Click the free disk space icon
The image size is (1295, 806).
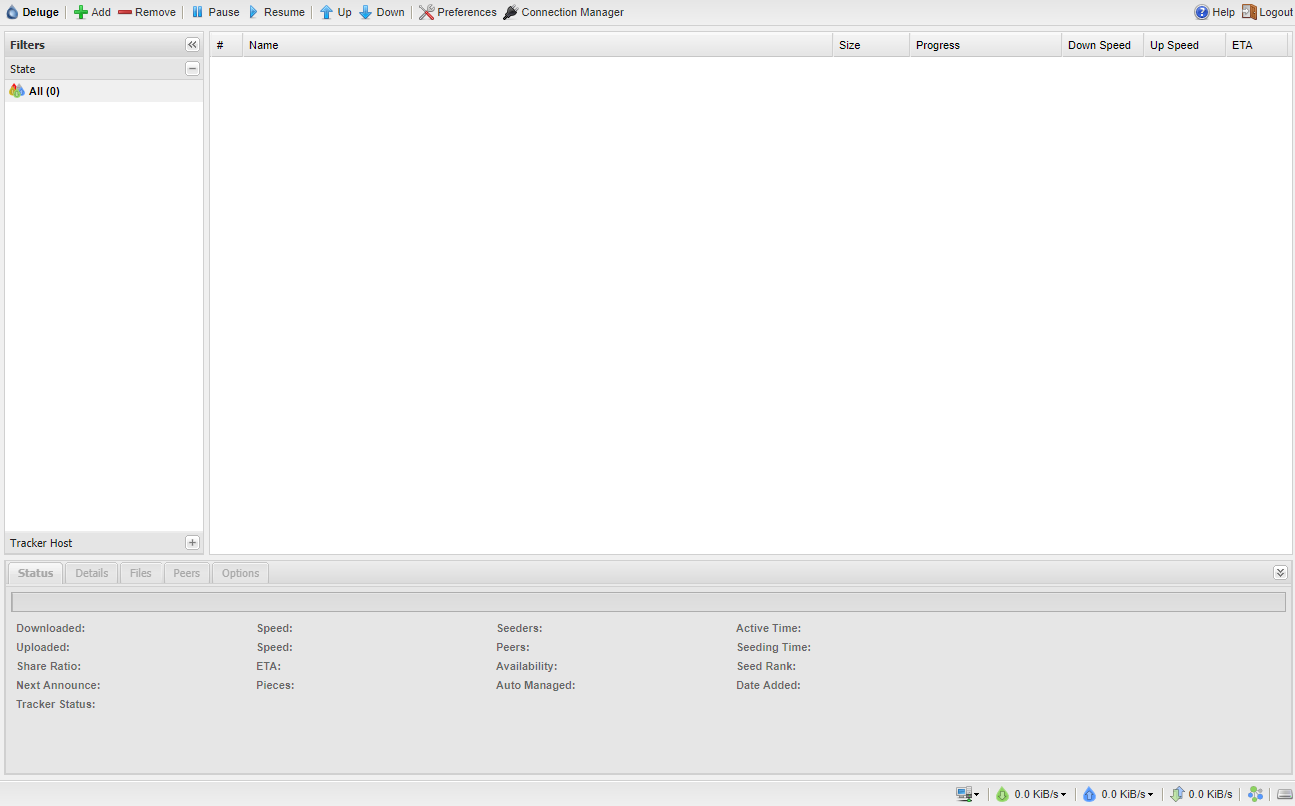1285,794
